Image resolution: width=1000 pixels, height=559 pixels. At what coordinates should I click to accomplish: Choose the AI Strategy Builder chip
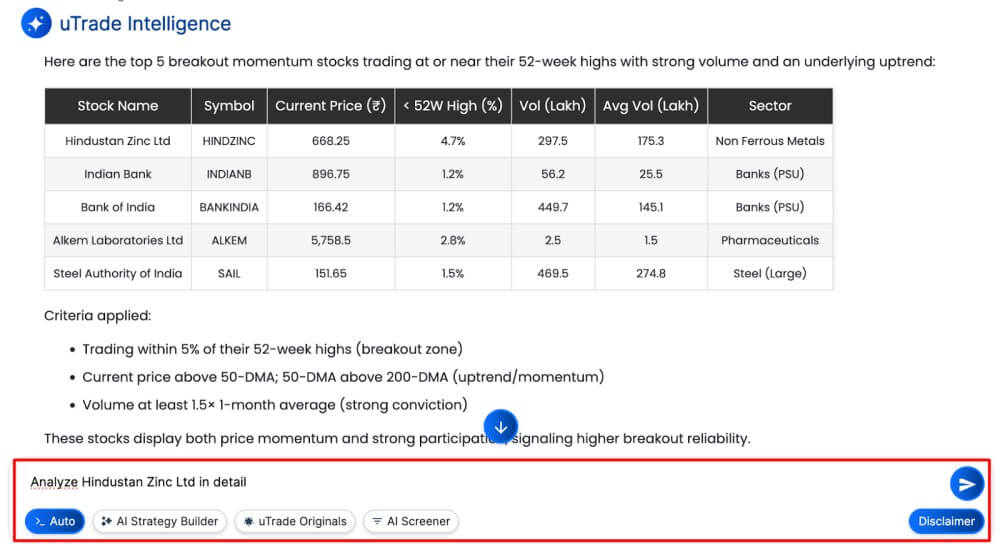point(159,521)
